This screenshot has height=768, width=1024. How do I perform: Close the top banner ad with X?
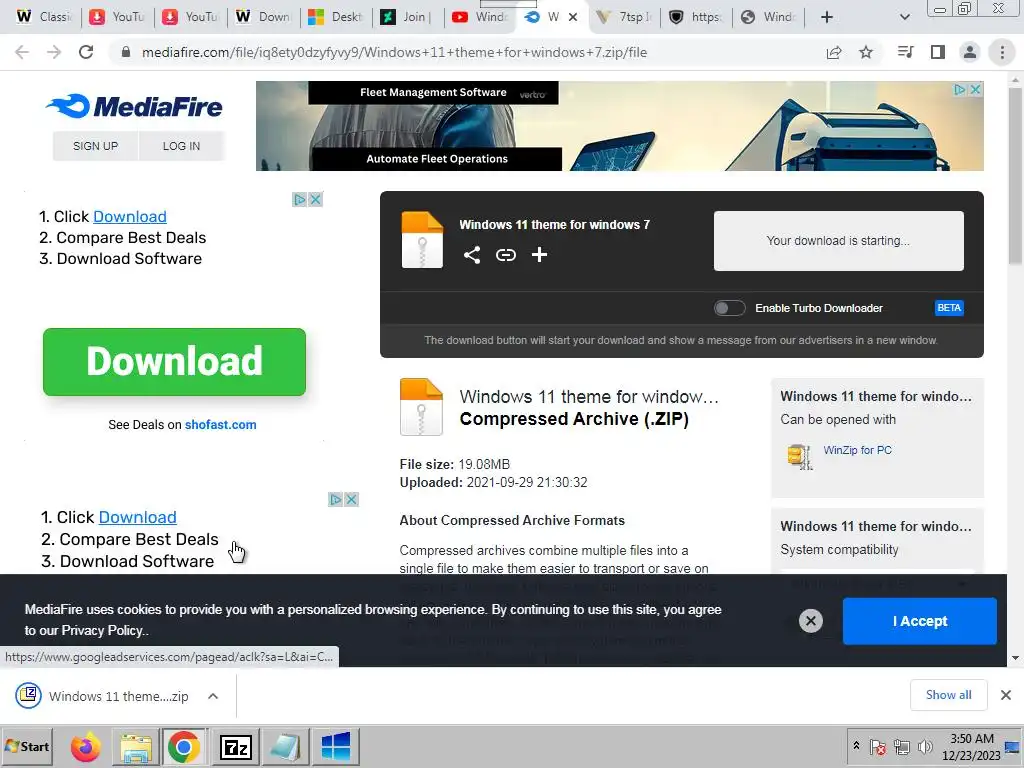(975, 89)
